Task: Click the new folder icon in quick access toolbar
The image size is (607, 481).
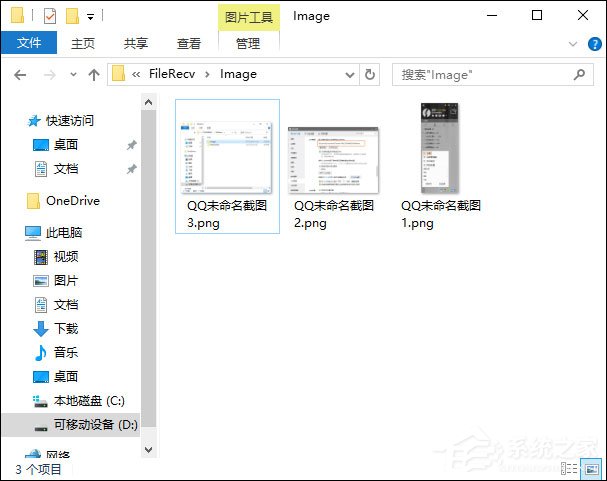Action: pos(72,16)
